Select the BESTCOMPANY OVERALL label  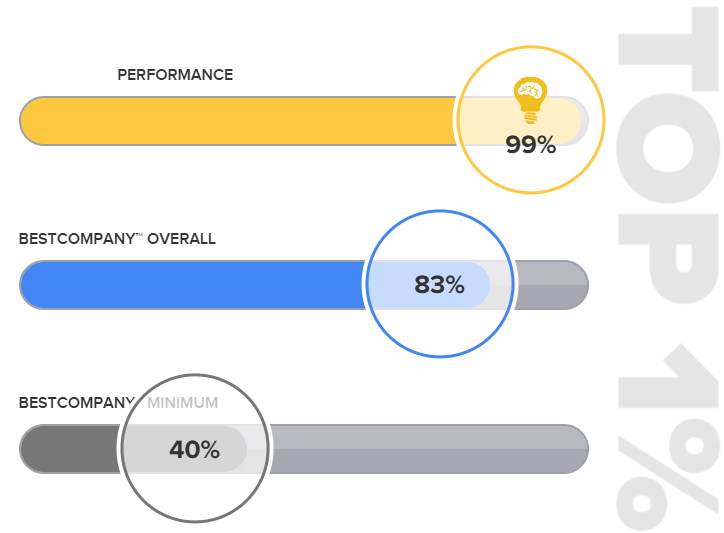click(x=117, y=239)
